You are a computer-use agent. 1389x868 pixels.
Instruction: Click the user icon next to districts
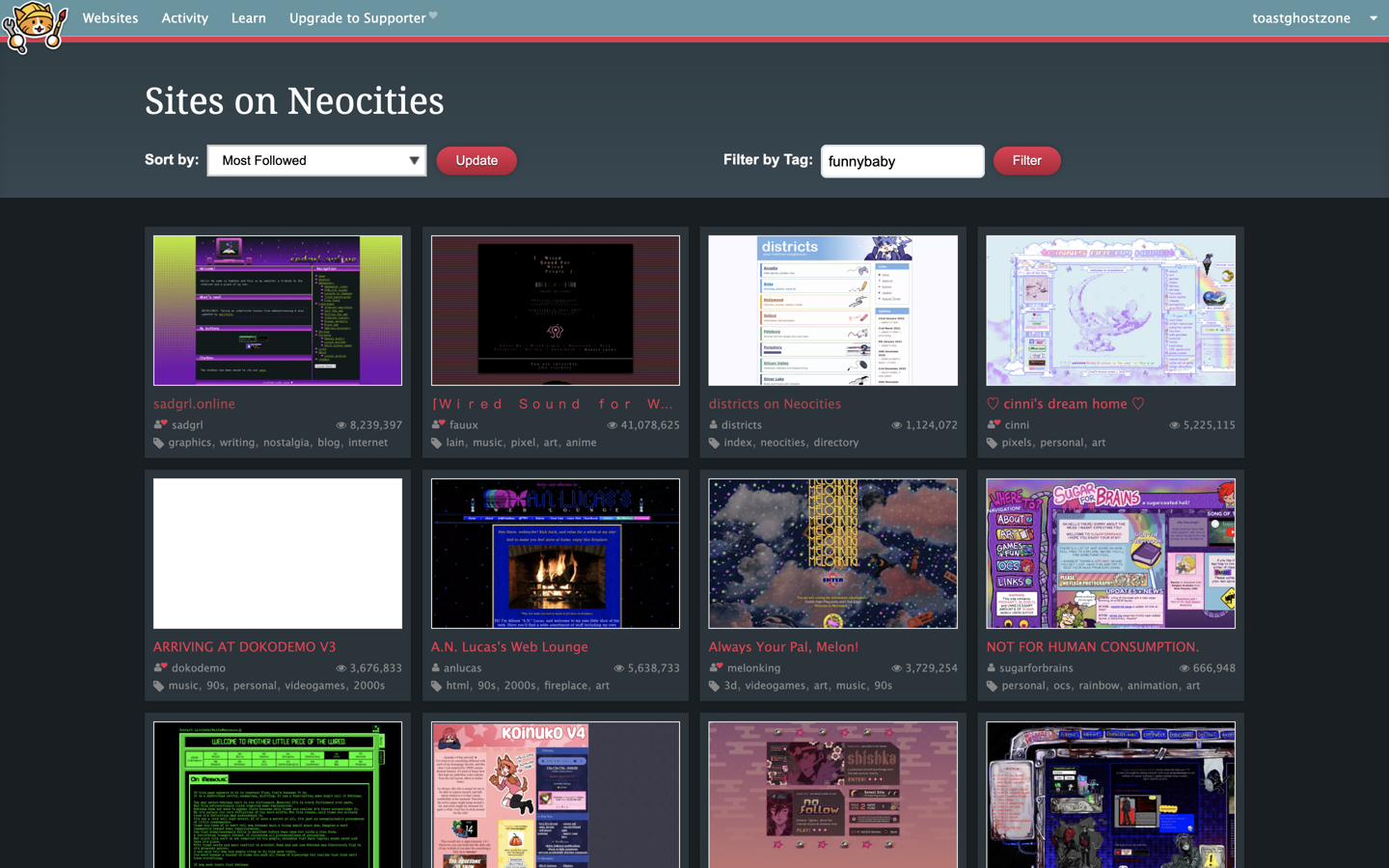714,424
